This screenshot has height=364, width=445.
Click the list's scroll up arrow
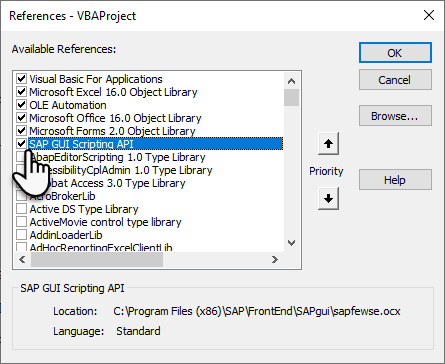[291, 81]
